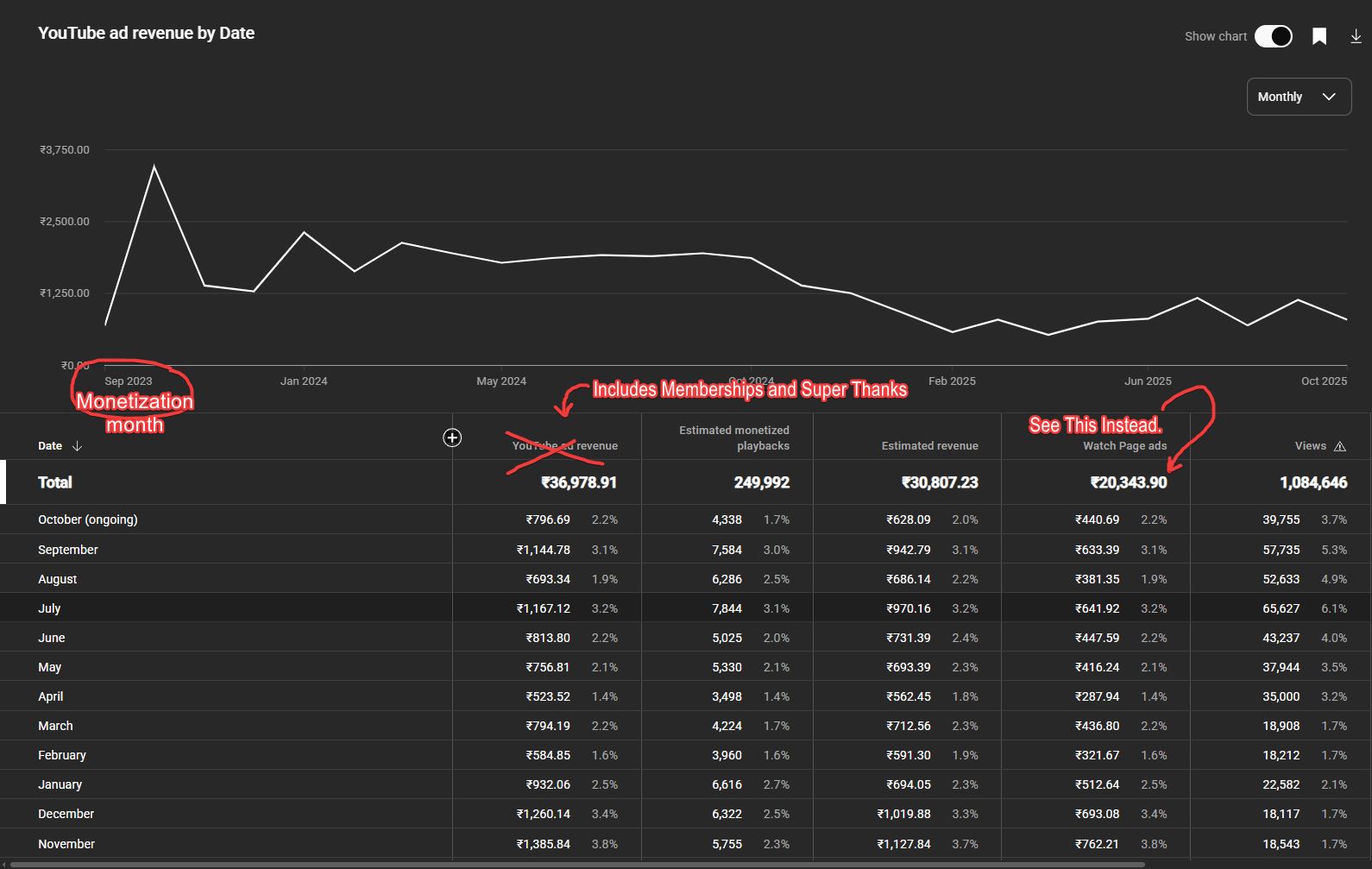This screenshot has width=1372, height=869.
Task: Toggle the Show chart switch
Action: point(1273,36)
